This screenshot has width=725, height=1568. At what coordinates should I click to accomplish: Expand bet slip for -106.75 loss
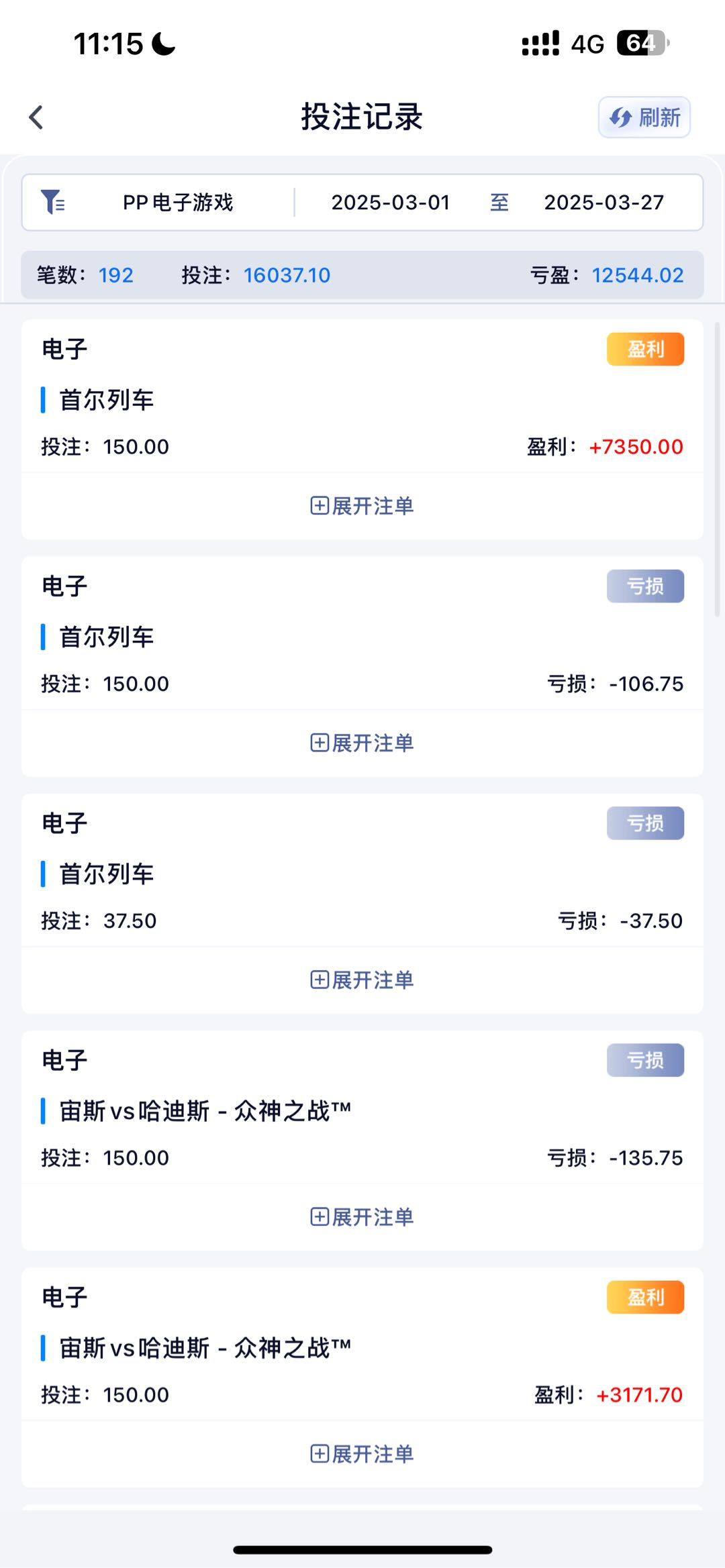(x=362, y=743)
